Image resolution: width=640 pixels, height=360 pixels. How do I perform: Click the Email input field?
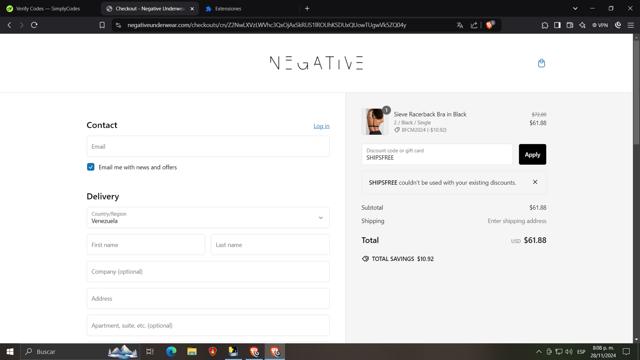pos(208,147)
